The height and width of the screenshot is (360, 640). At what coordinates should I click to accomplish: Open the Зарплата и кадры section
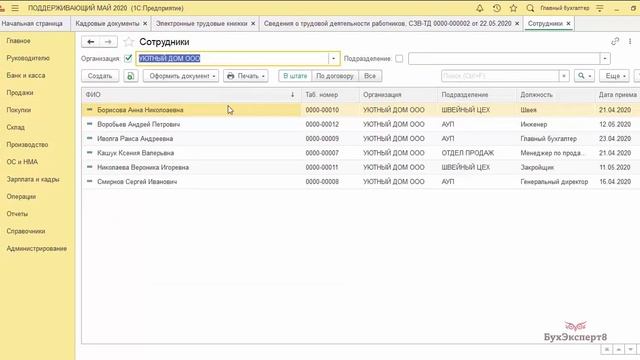coord(33,179)
